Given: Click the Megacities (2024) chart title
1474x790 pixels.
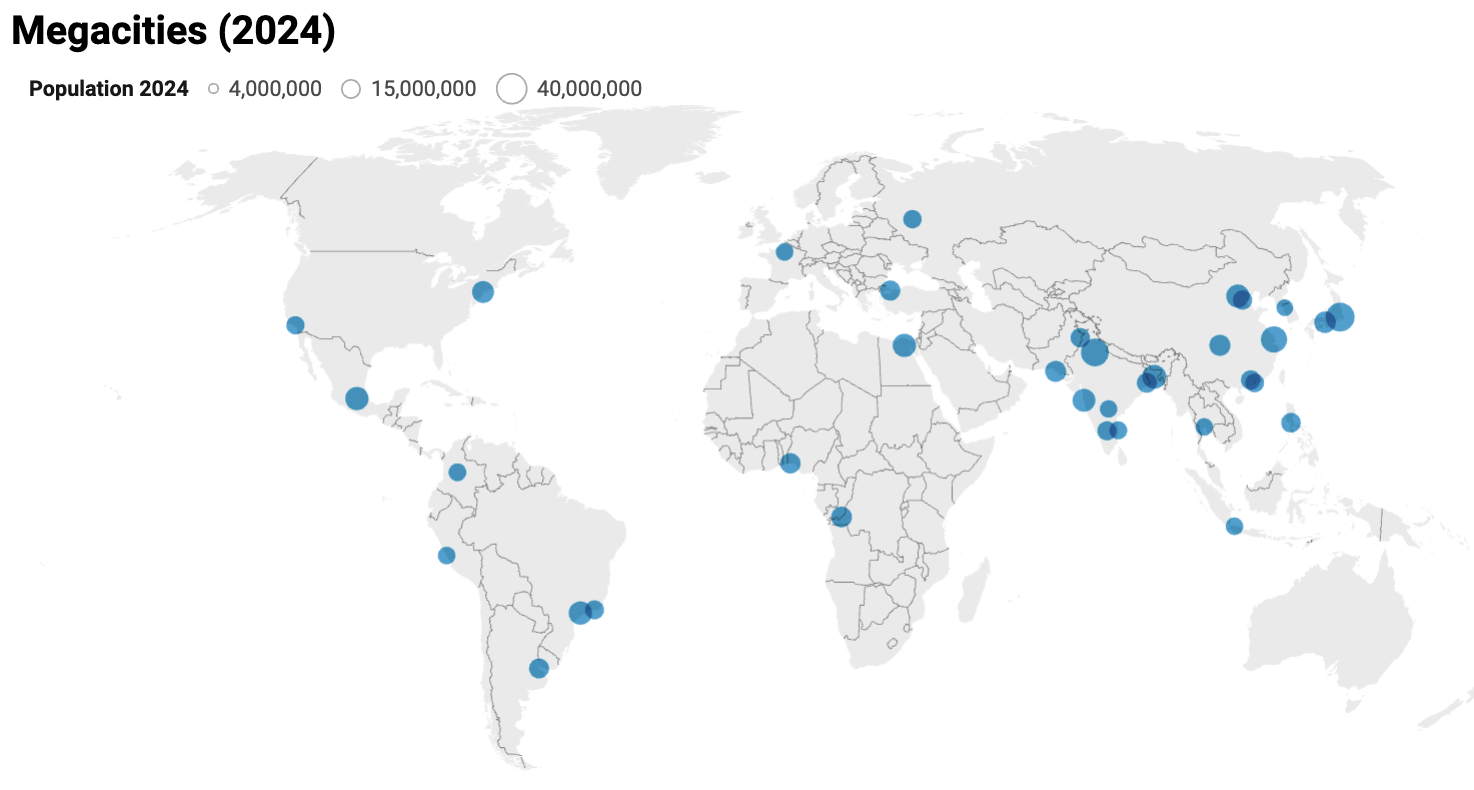Looking at the screenshot, I should (x=173, y=32).
